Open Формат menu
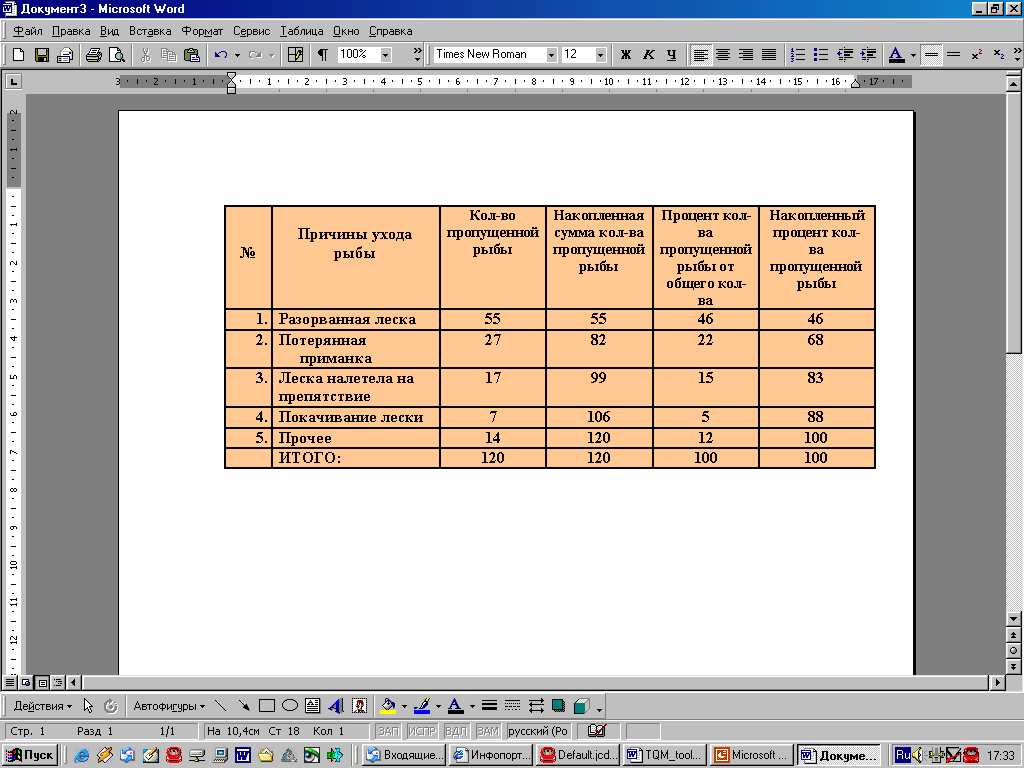The height and width of the screenshot is (768, 1024). pos(202,31)
